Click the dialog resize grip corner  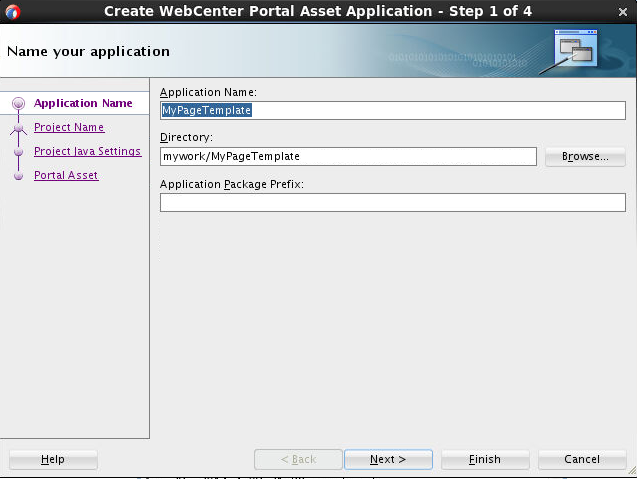point(632,470)
